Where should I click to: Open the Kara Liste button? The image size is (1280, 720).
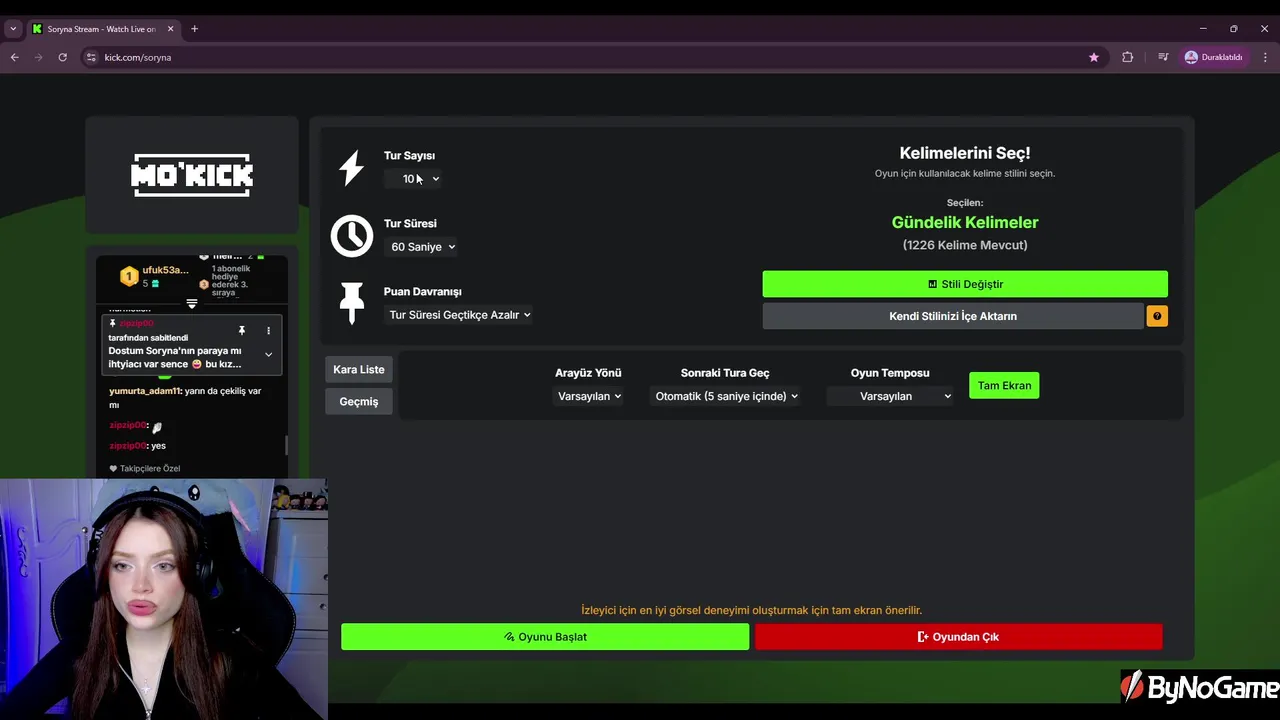[359, 370]
